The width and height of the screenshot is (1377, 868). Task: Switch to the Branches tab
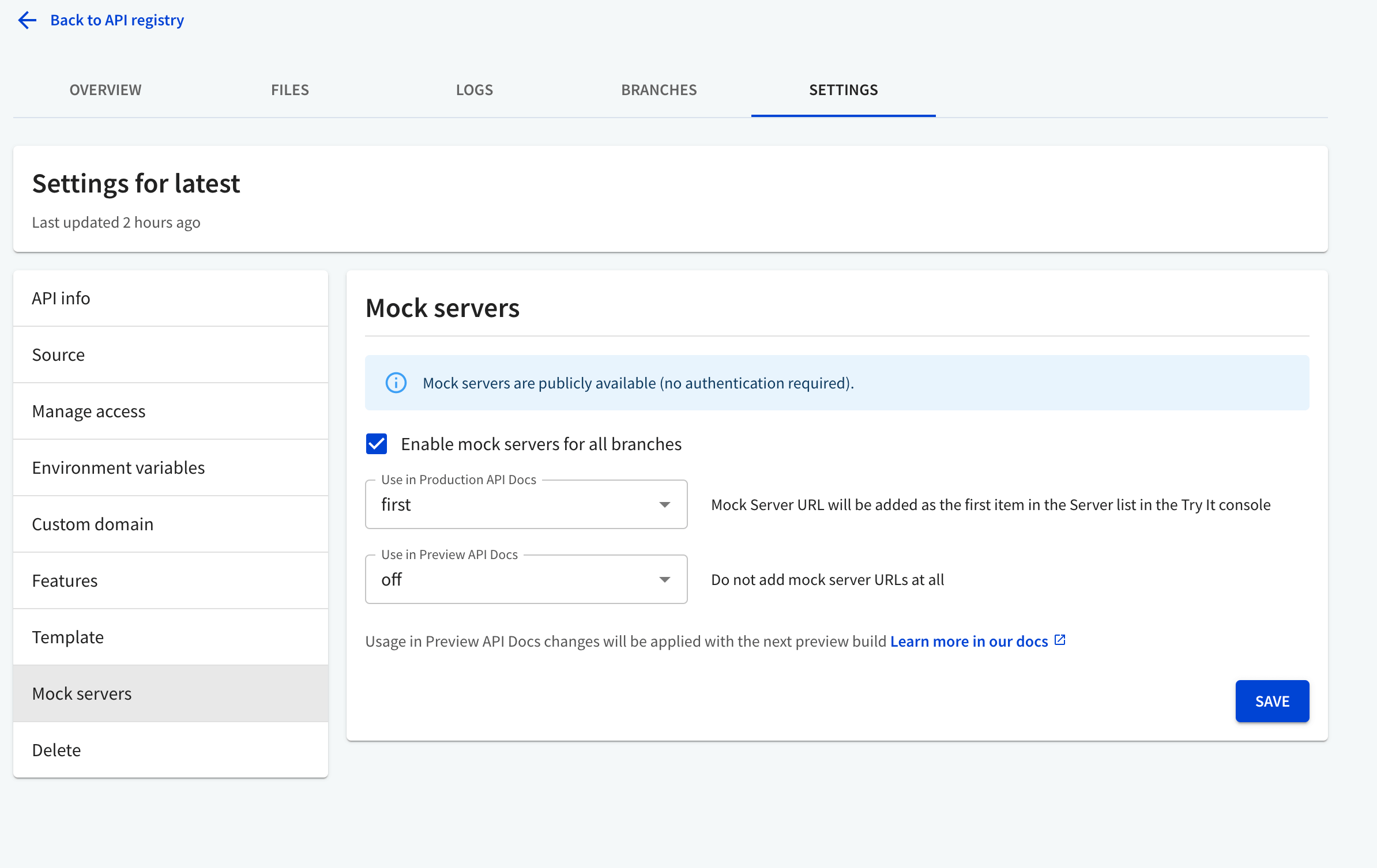click(x=659, y=90)
